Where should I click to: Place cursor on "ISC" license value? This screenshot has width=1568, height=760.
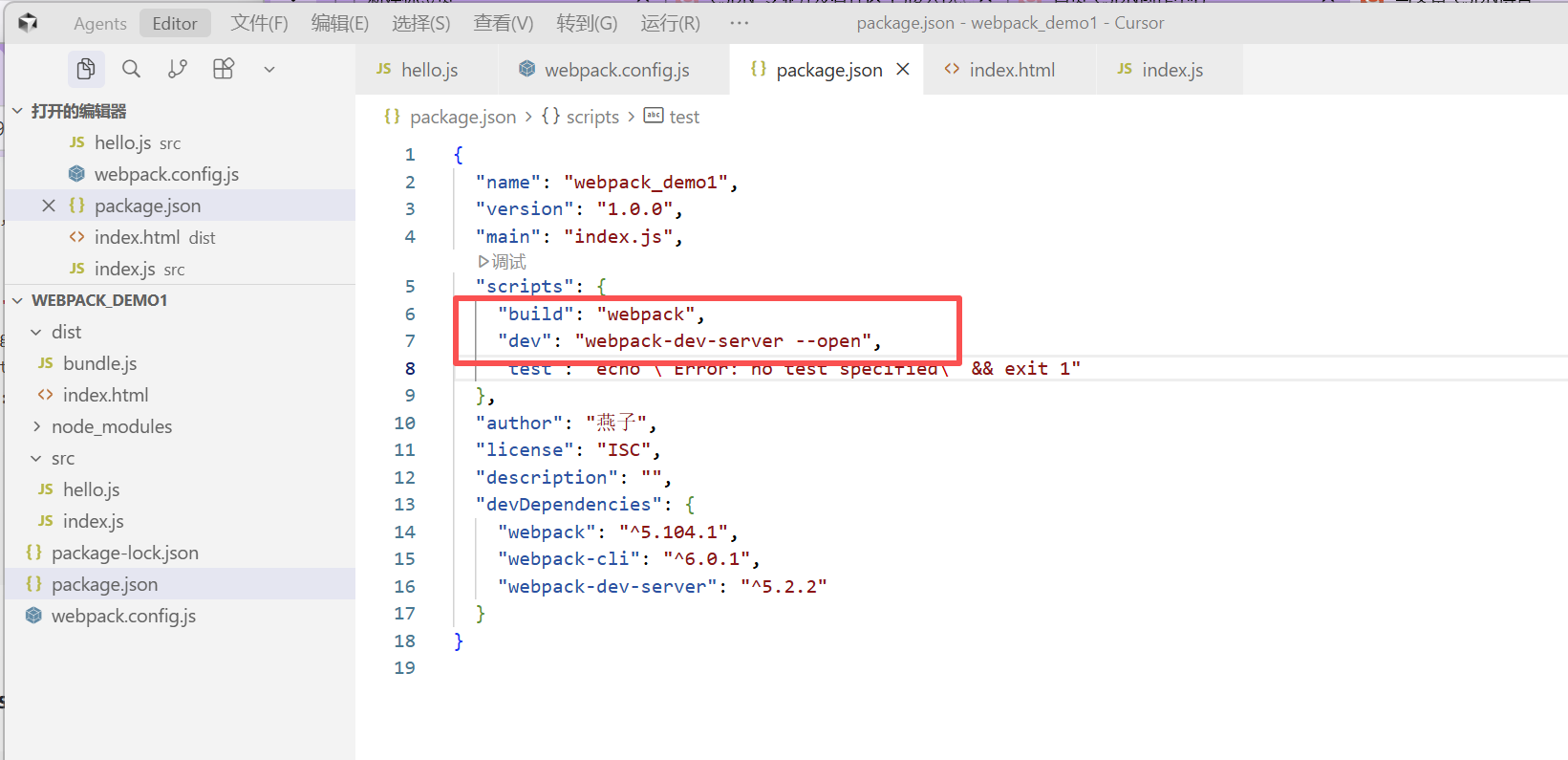point(624,449)
